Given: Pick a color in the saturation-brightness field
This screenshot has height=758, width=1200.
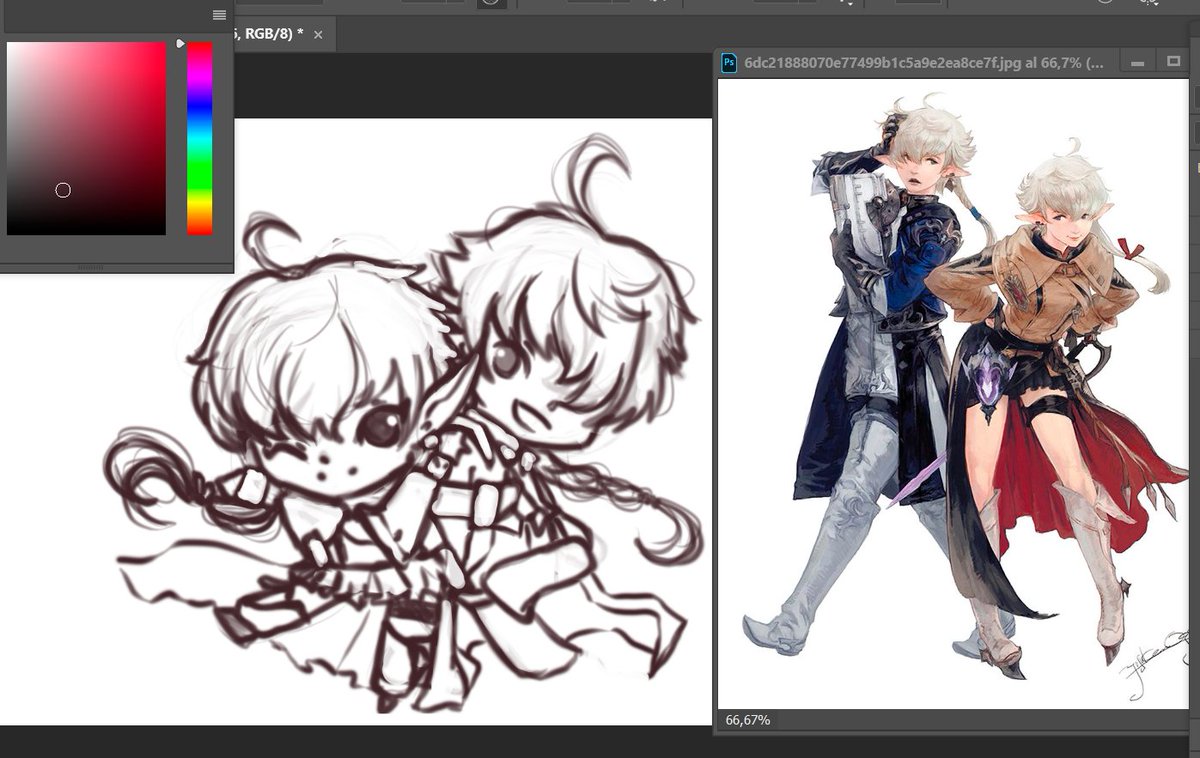Looking at the screenshot, I should (x=86, y=138).
